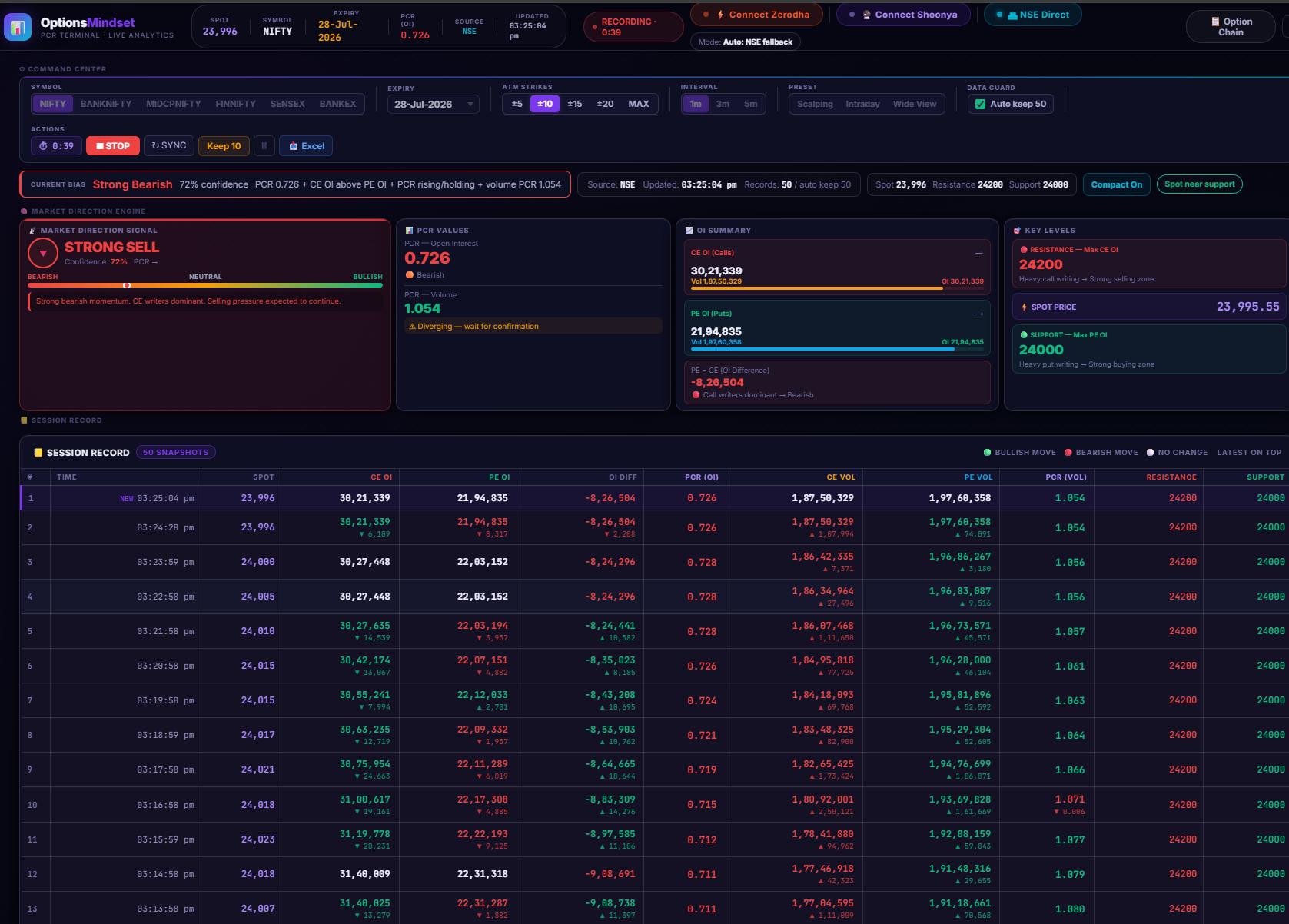Select the BANKNIFTY symbol tab
1289x924 pixels.
(106, 104)
